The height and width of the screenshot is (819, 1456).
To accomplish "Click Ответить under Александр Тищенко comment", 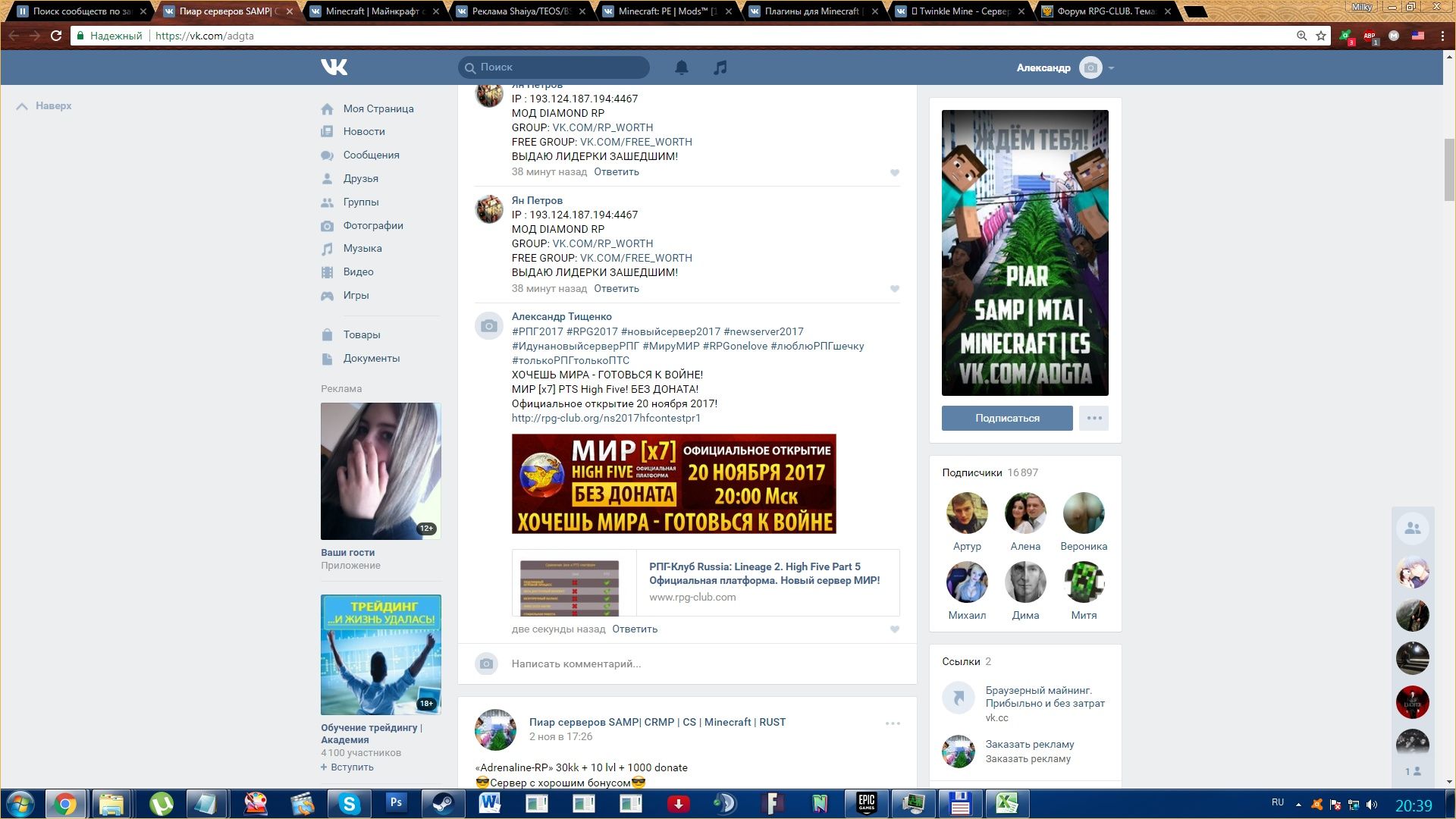I will (635, 629).
